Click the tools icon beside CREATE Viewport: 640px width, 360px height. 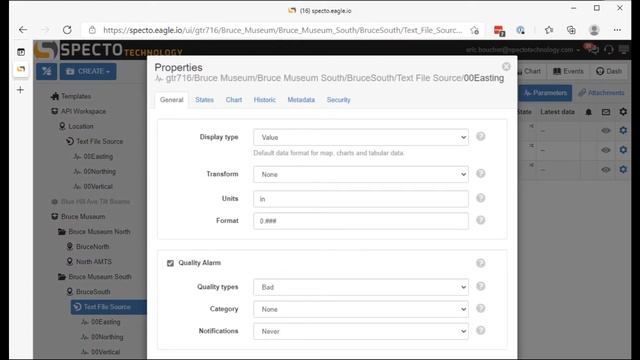(x=47, y=71)
